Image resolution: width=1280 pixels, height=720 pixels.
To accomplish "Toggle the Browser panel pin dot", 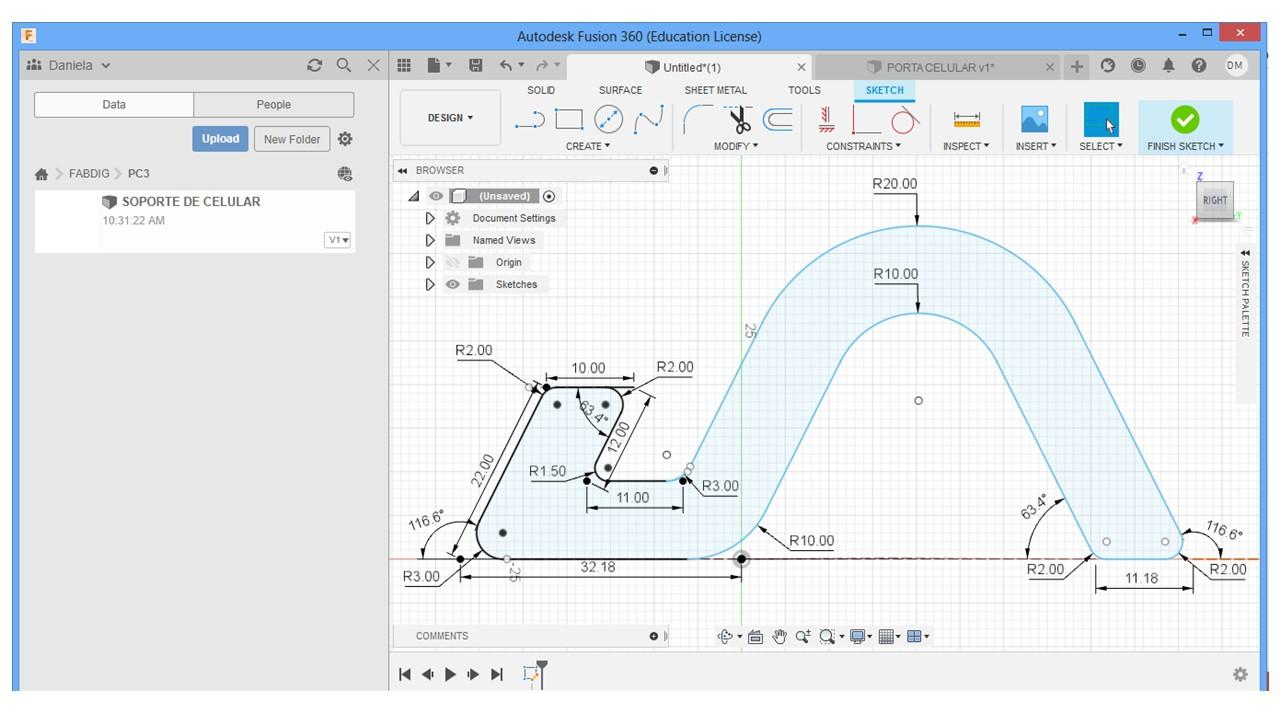I will coord(654,171).
